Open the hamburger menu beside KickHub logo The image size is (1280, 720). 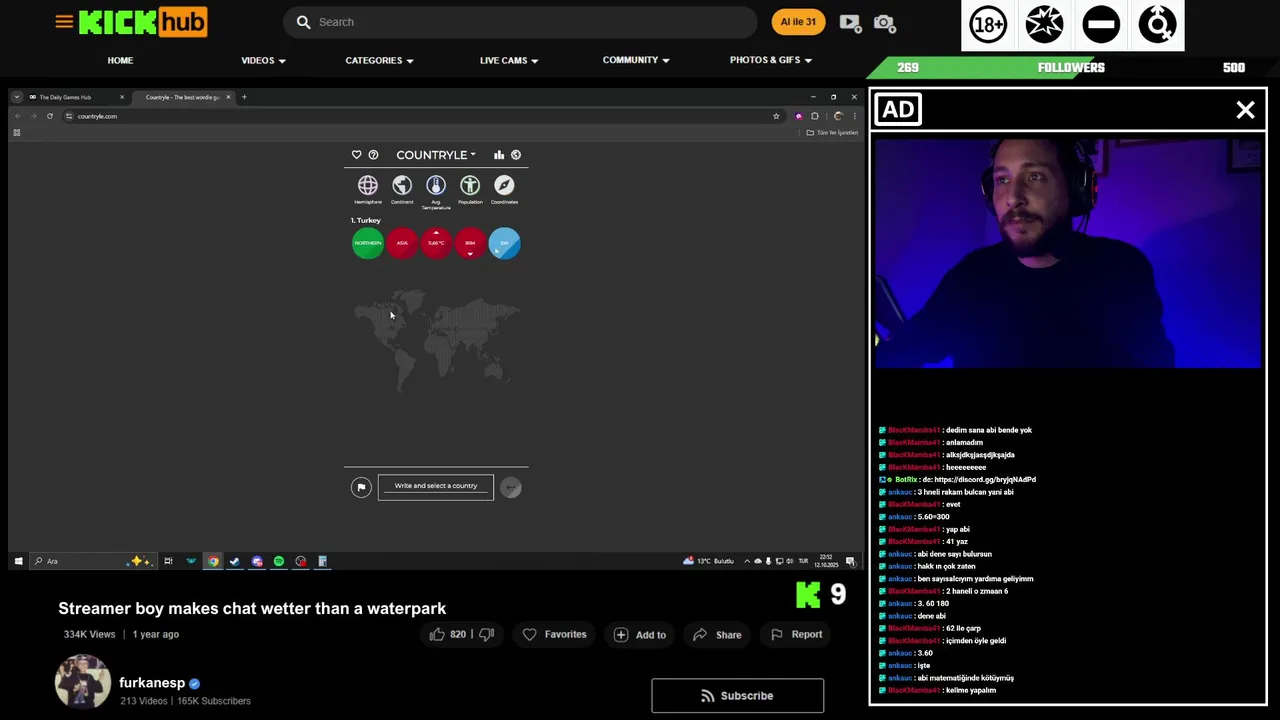(64, 21)
